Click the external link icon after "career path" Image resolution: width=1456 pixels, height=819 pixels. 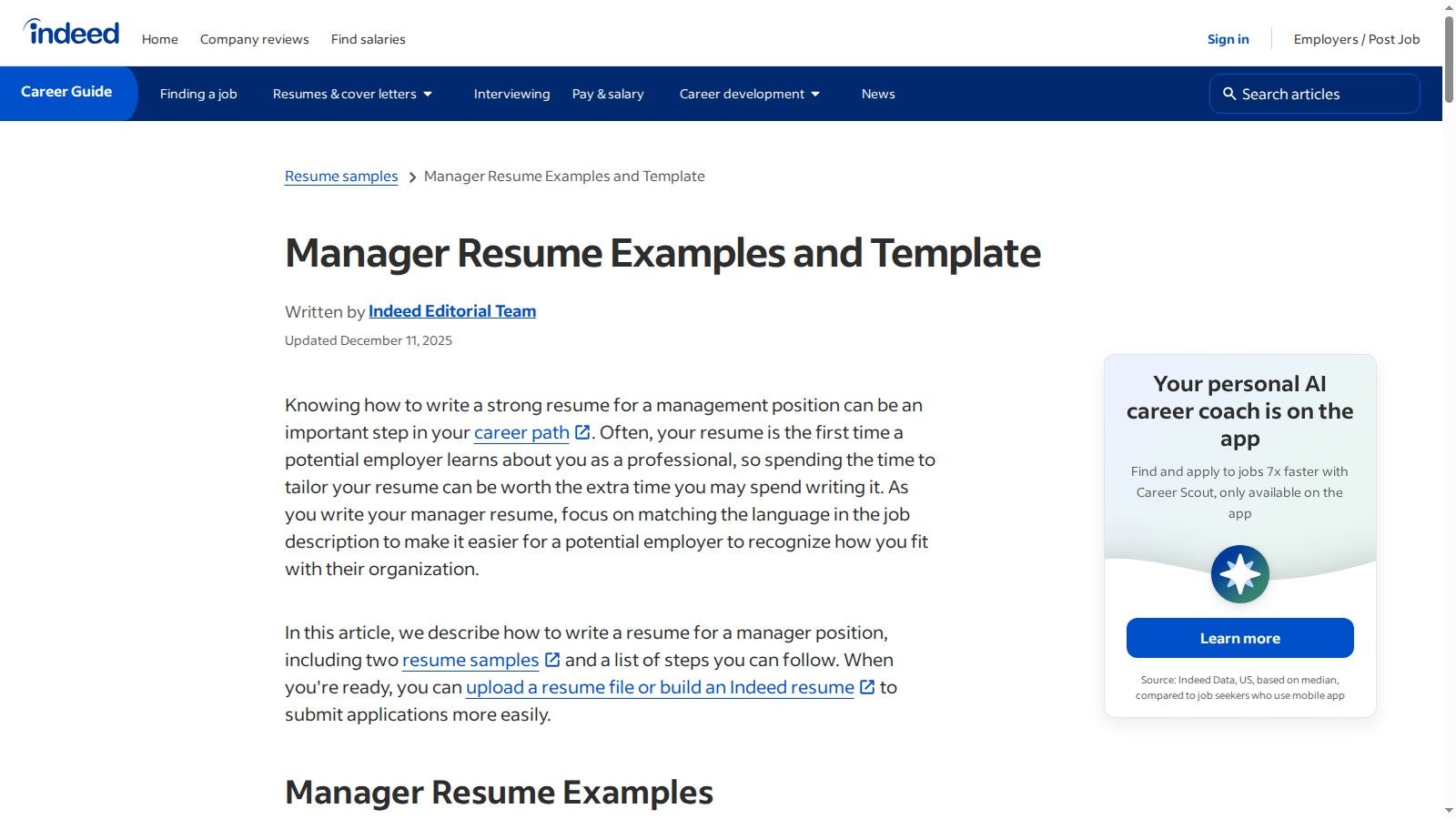coord(581,432)
